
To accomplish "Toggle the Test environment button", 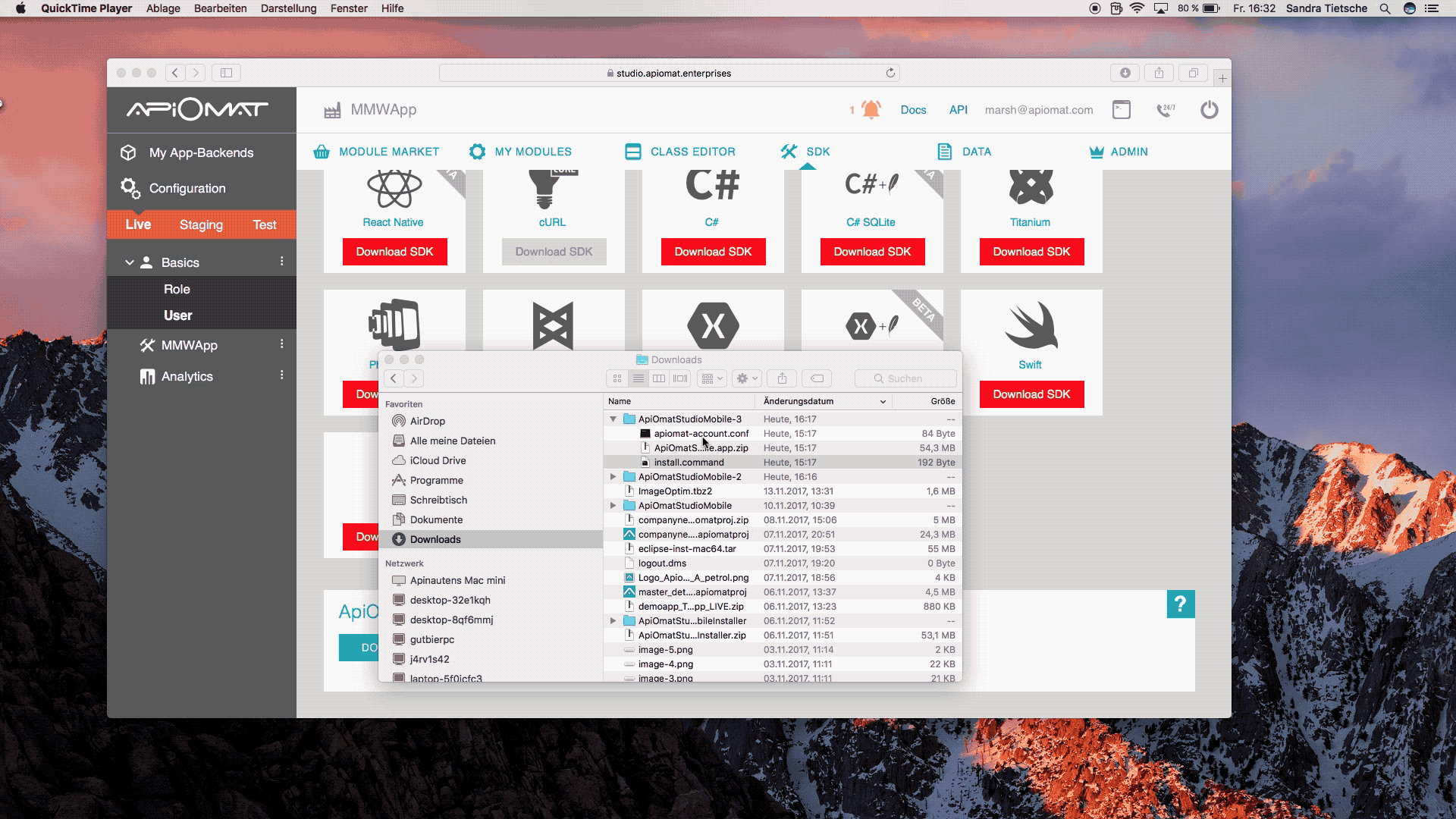I will pyautogui.click(x=264, y=224).
